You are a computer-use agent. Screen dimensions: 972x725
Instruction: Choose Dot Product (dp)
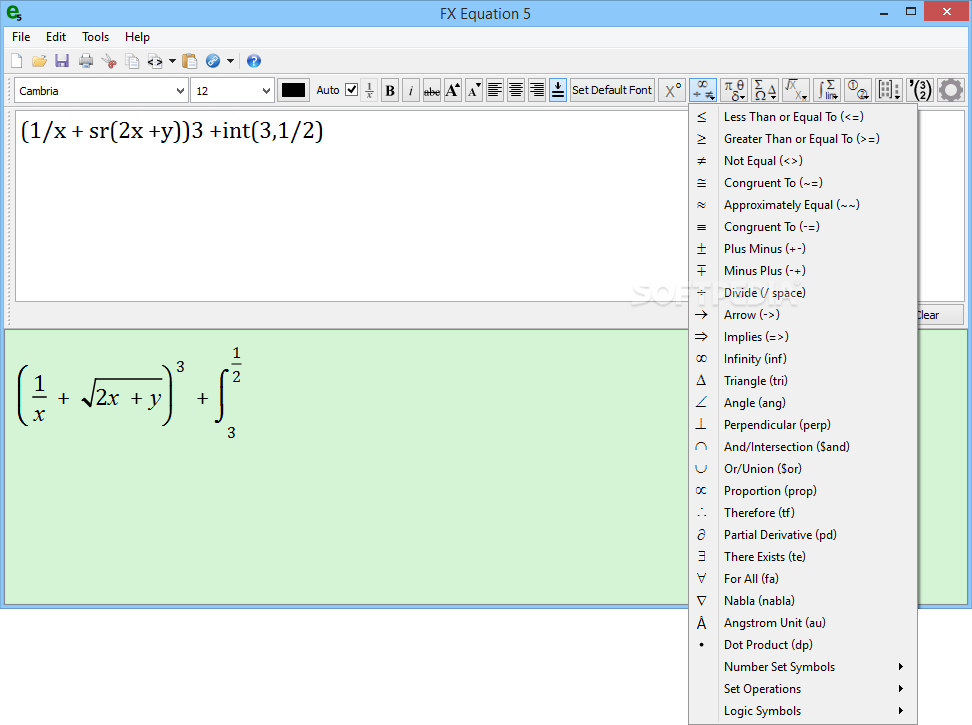(803, 644)
